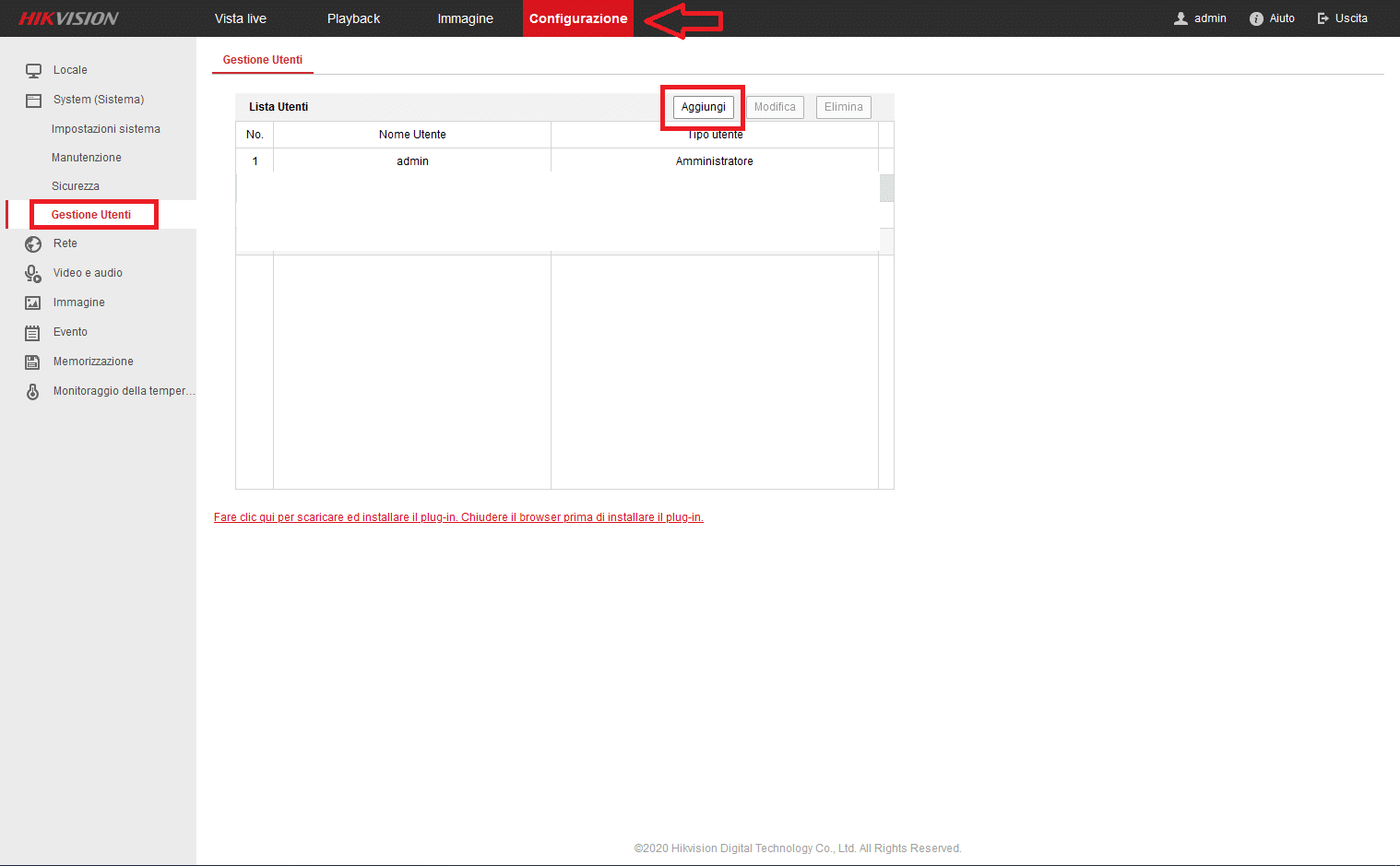Viewport: 1400px width, 866px height.
Task: Collapse System (Sistema) menu section
Action: (x=99, y=100)
